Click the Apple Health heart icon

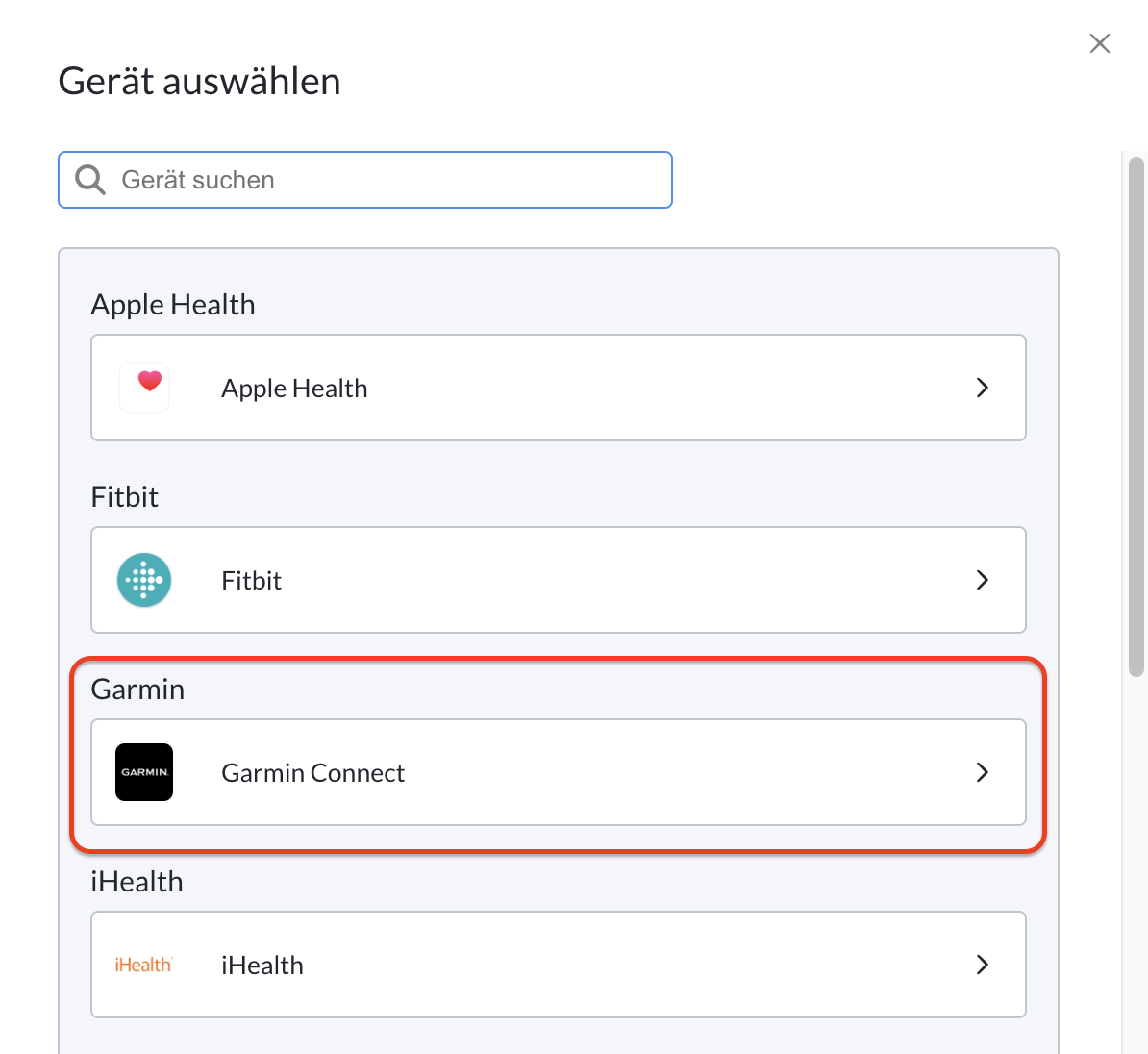point(144,388)
